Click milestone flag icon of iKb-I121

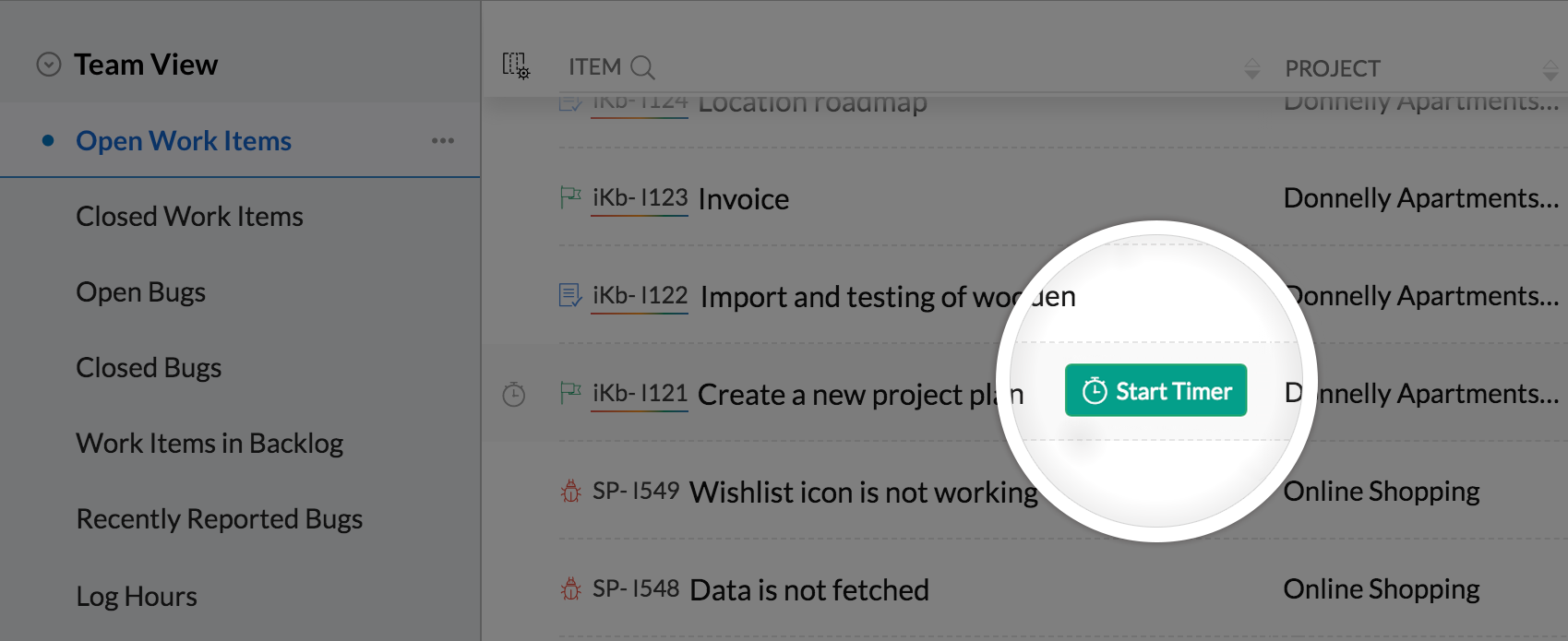[570, 393]
